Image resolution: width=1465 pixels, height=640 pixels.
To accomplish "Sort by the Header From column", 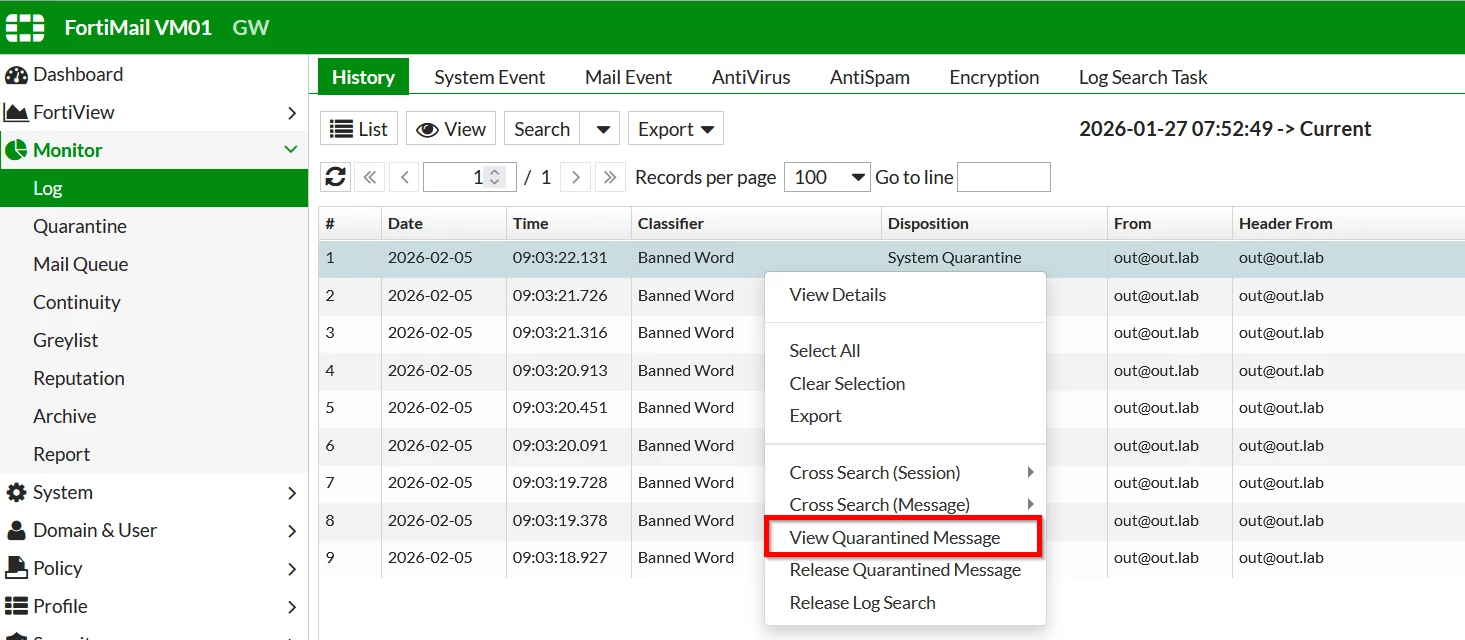I will (1348, 224).
